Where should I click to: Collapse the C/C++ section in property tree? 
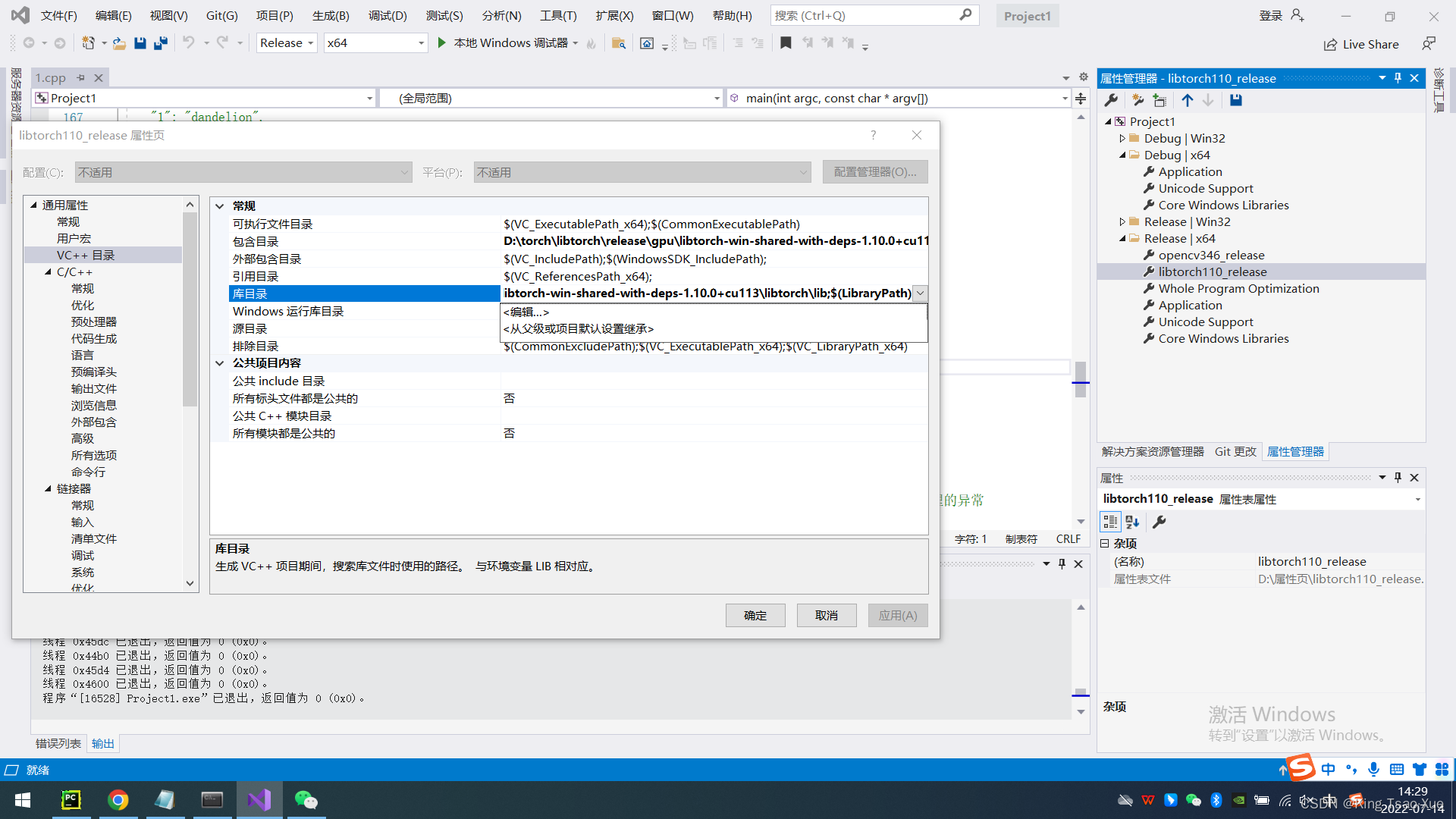point(48,271)
